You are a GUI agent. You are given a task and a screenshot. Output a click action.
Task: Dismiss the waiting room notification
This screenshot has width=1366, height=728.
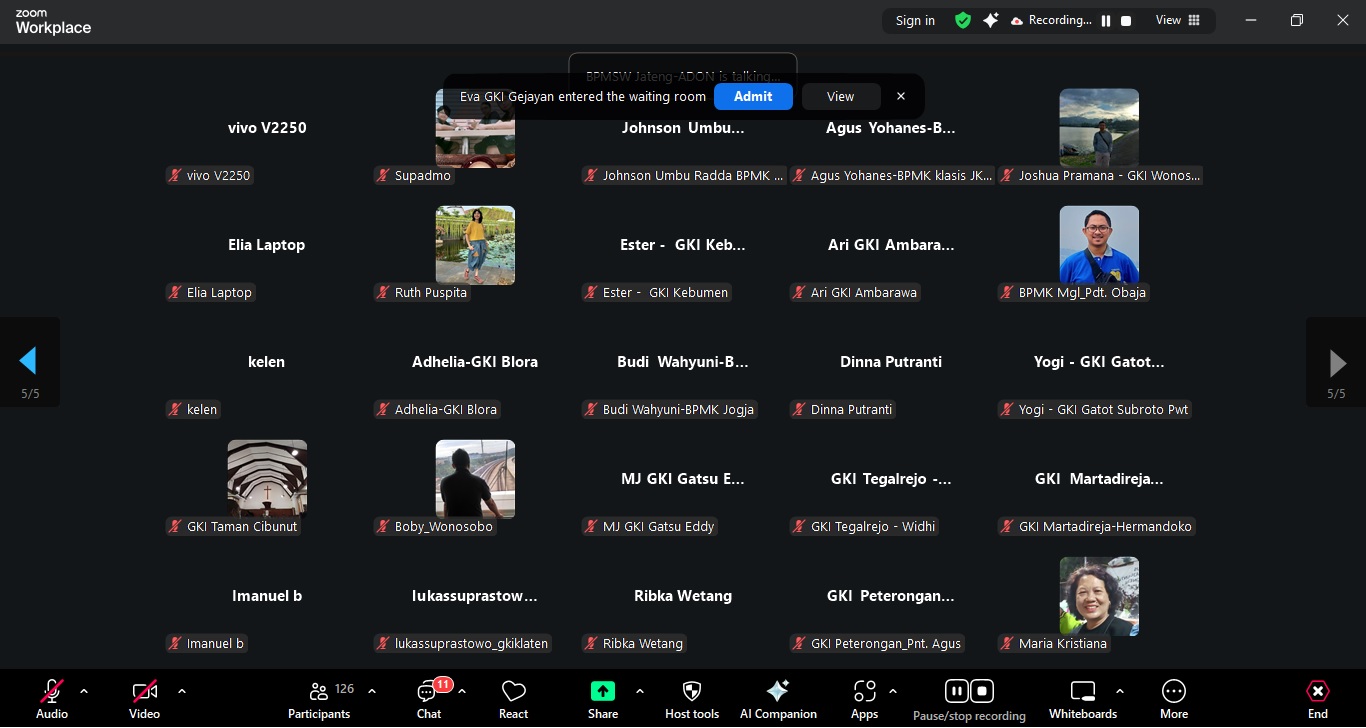pyautogui.click(x=901, y=96)
